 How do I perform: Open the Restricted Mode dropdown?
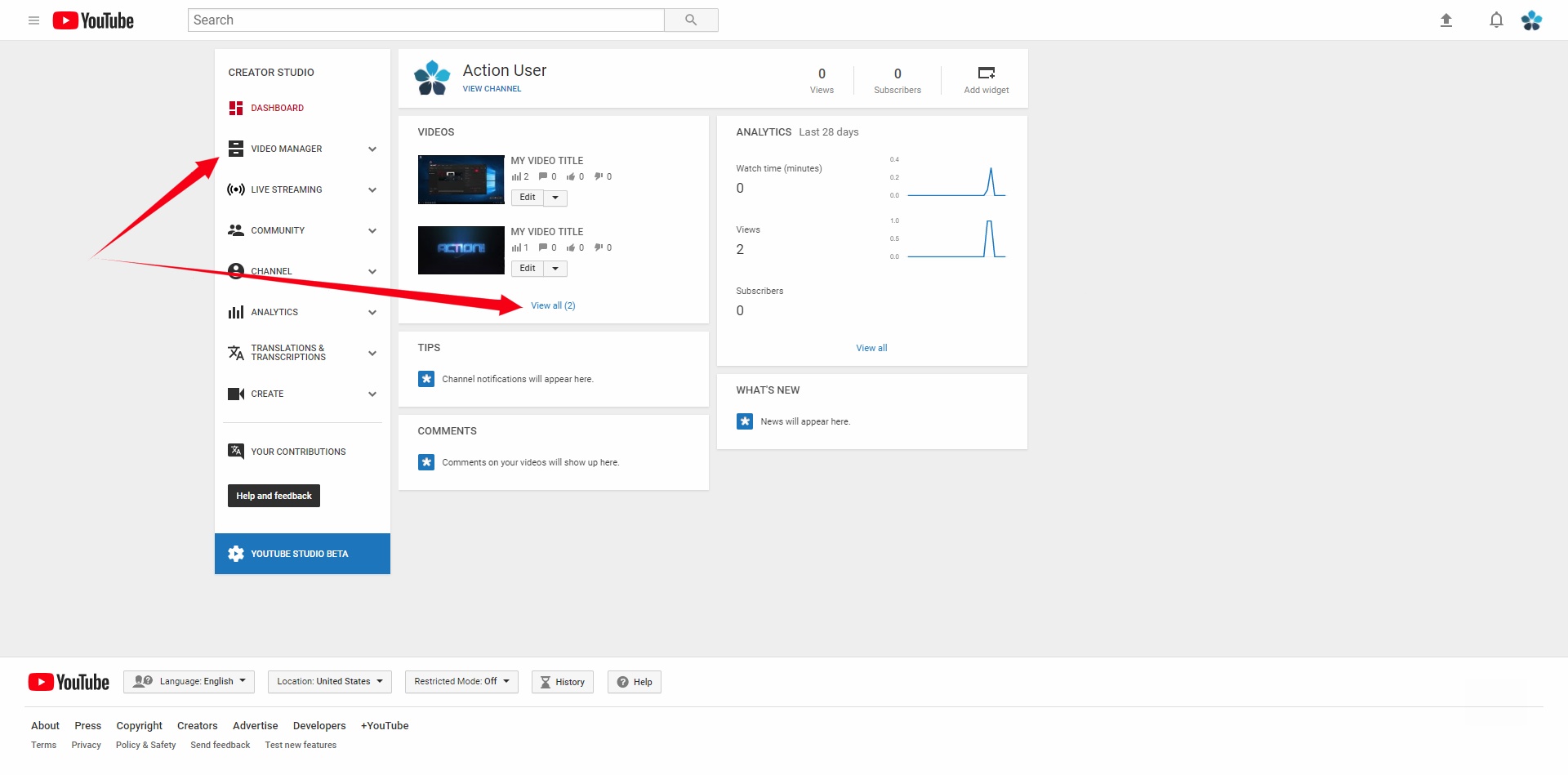point(461,681)
